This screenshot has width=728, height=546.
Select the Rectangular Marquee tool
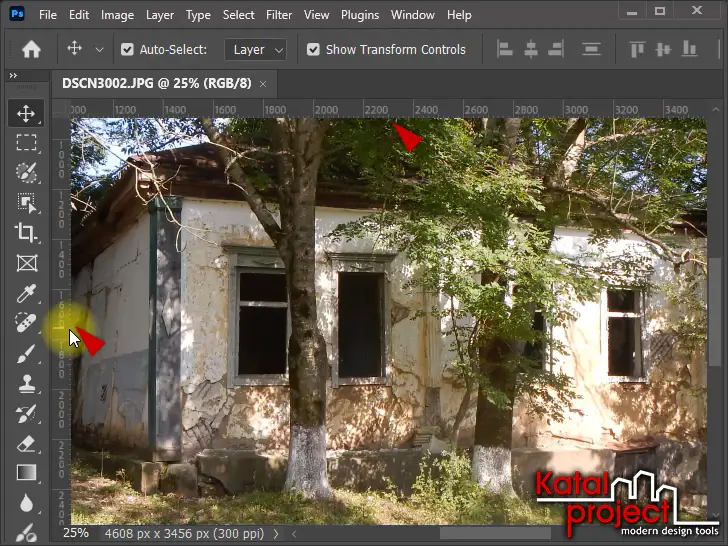pyautogui.click(x=26, y=143)
